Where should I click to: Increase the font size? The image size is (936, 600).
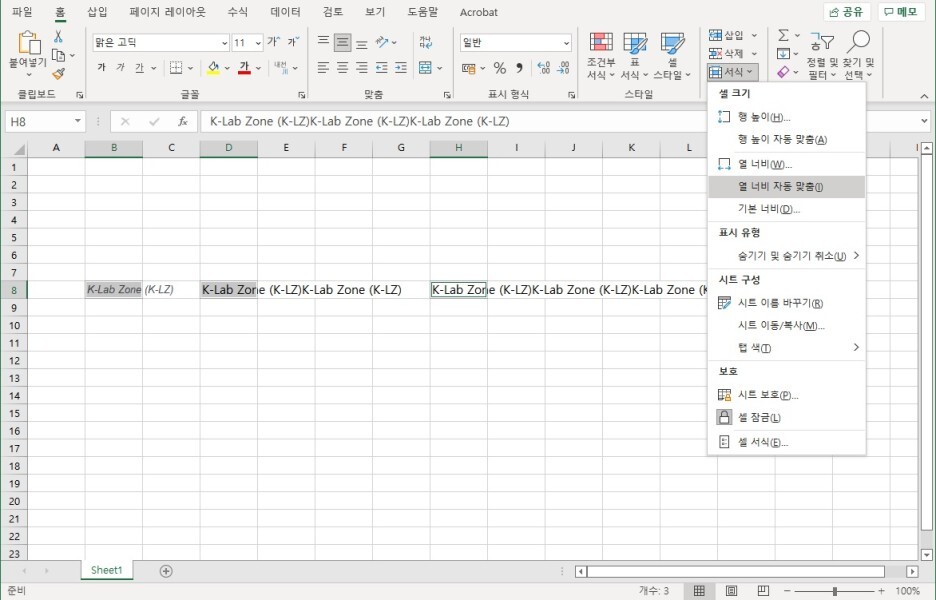273,42
